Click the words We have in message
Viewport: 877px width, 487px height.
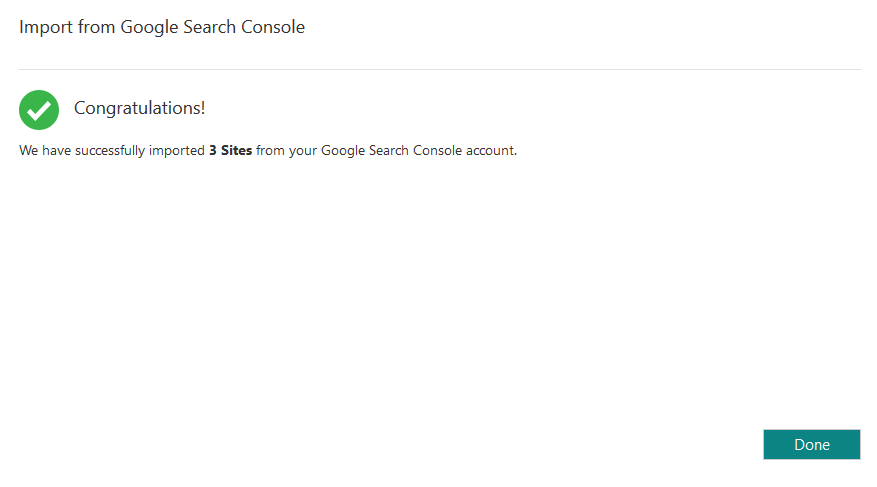point(44,151)
